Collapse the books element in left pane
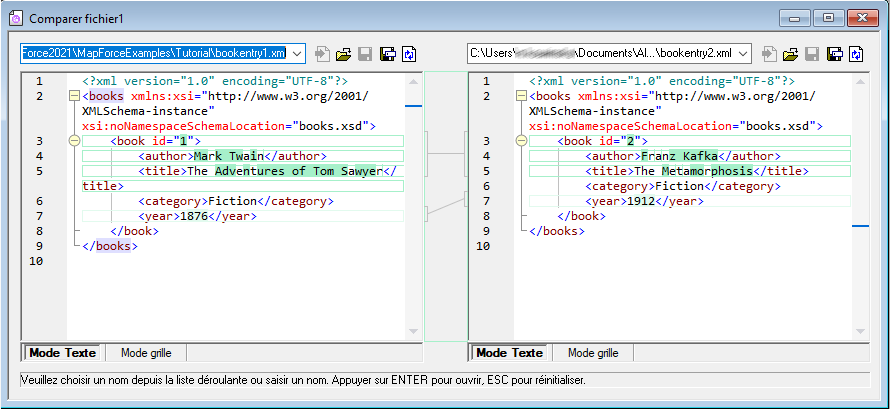The height and width of the screenshot is (409, 890). coord(73,96)
